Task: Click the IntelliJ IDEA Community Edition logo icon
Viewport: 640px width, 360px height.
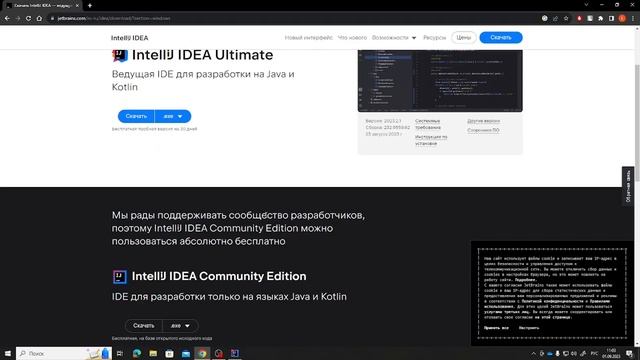Action: 120,277
